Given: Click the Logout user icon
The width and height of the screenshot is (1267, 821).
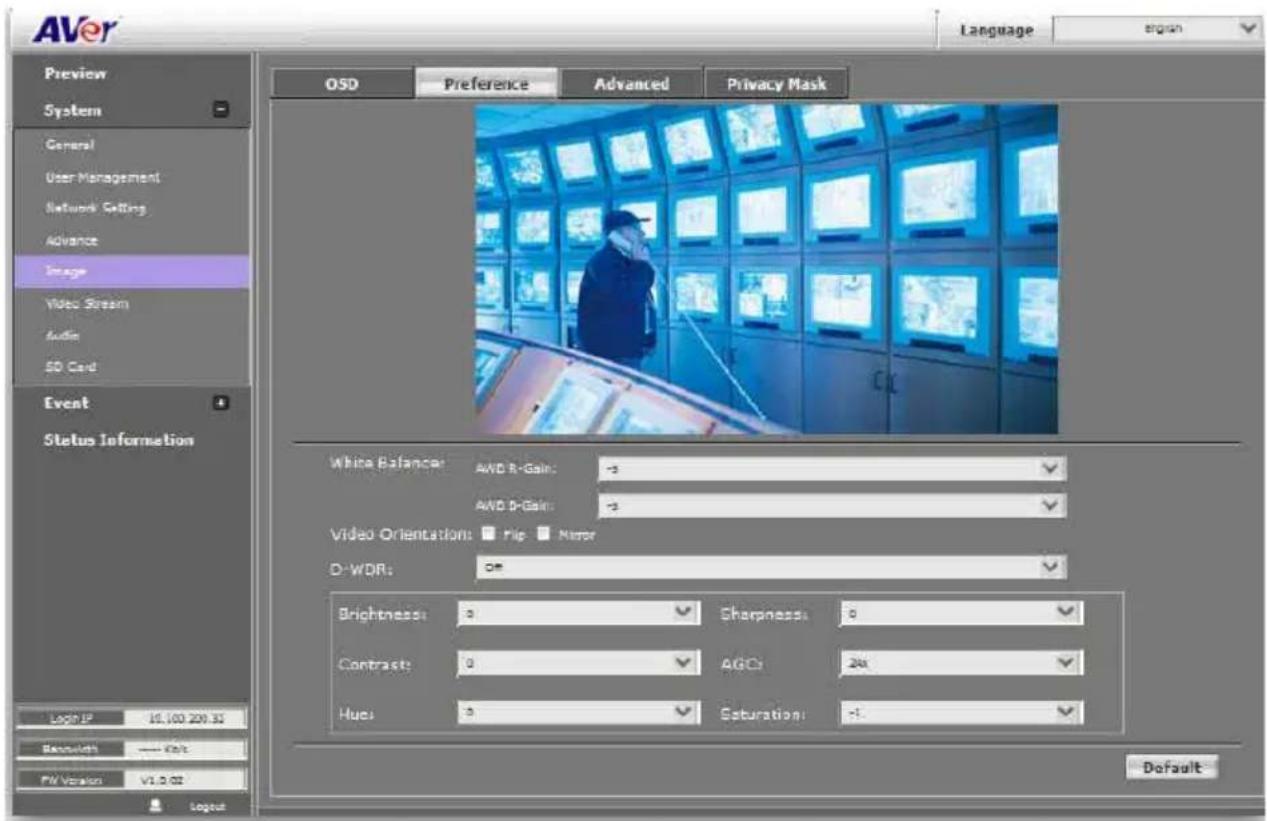Looking at the screenshot, I should coord(157,805).
